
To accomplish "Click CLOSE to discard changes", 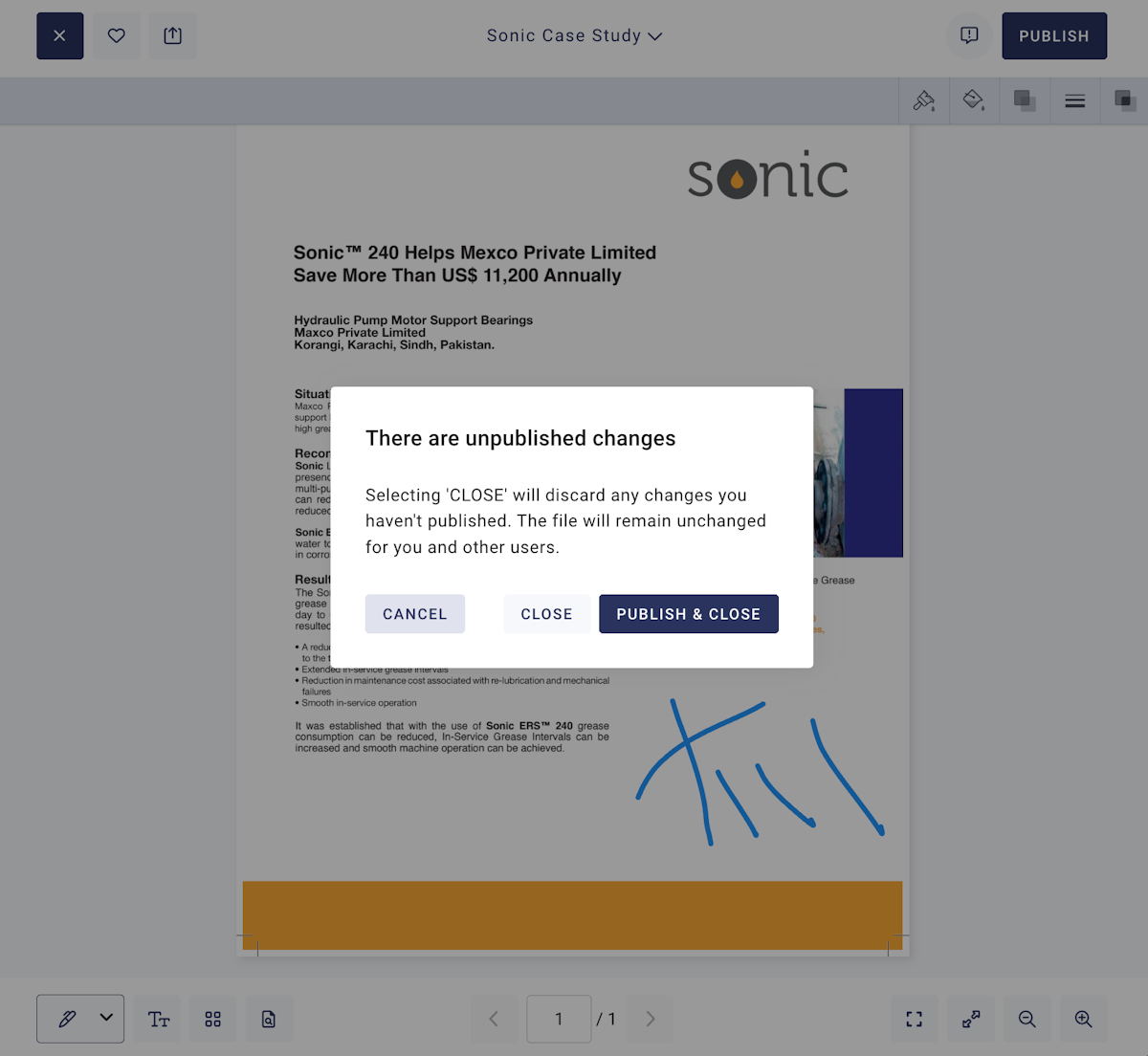I will coord(546,614).
